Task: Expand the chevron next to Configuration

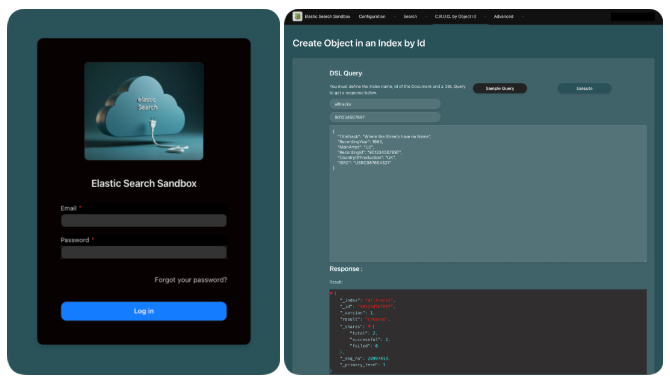Action: point(394,17)
